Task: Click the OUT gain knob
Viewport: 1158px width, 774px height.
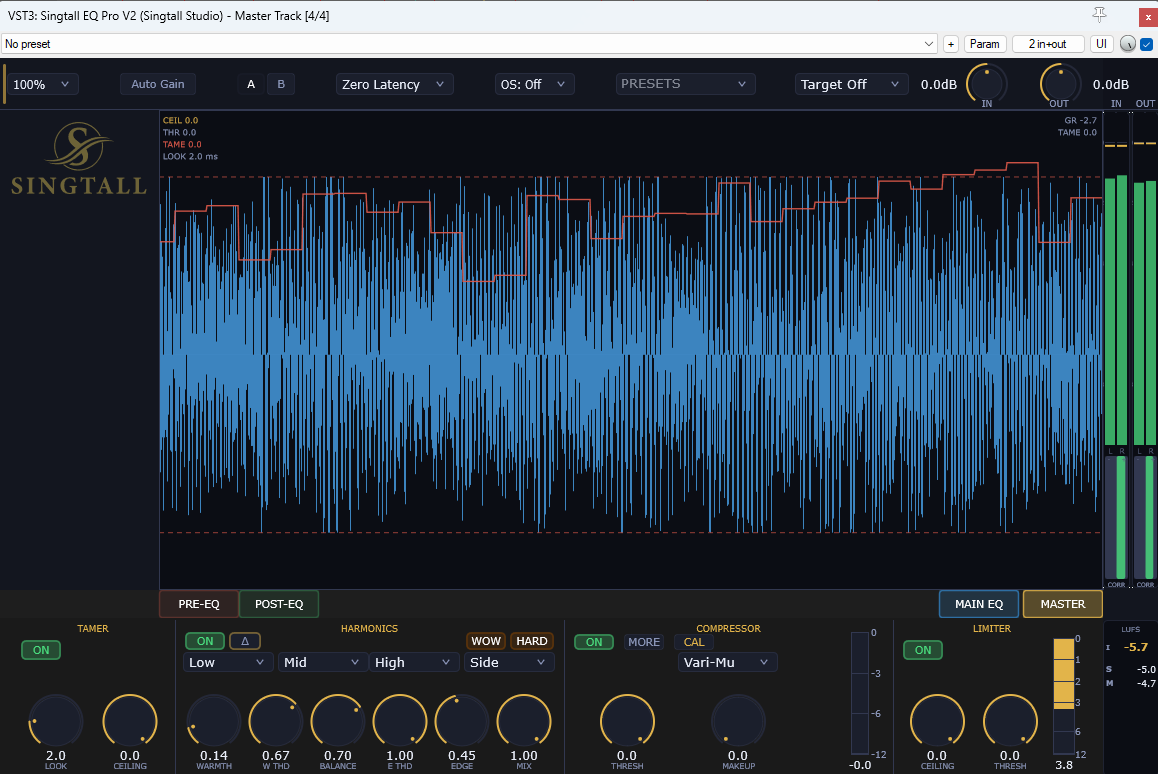Action: [x=1060, y=84]
